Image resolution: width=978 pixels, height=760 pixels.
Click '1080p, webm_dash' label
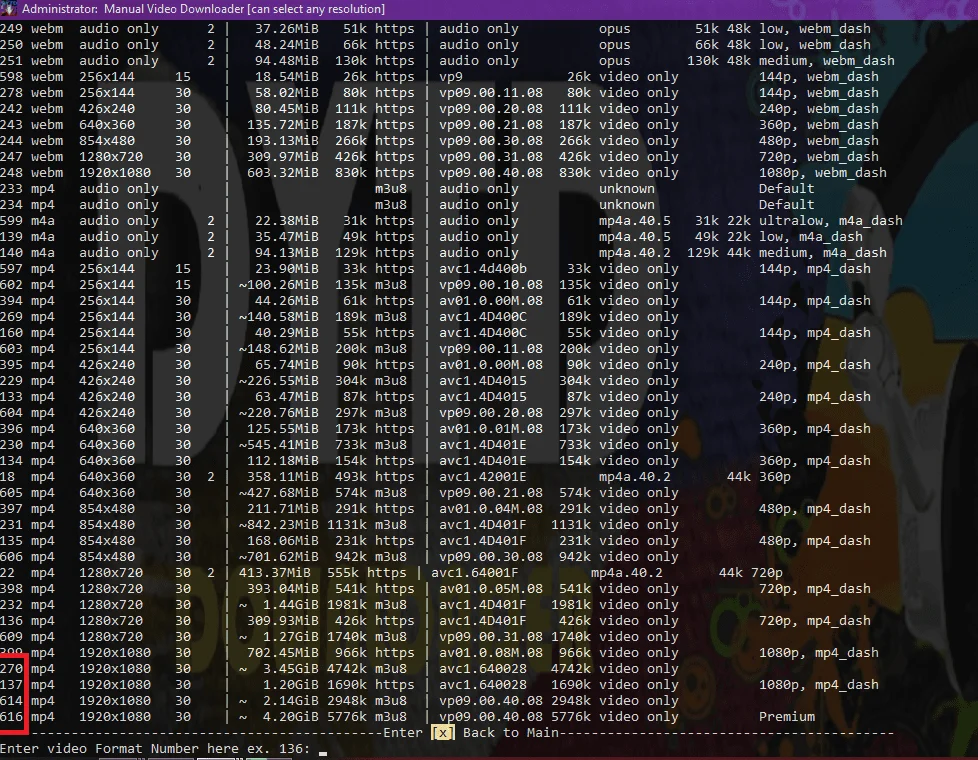tap(823, 173)
